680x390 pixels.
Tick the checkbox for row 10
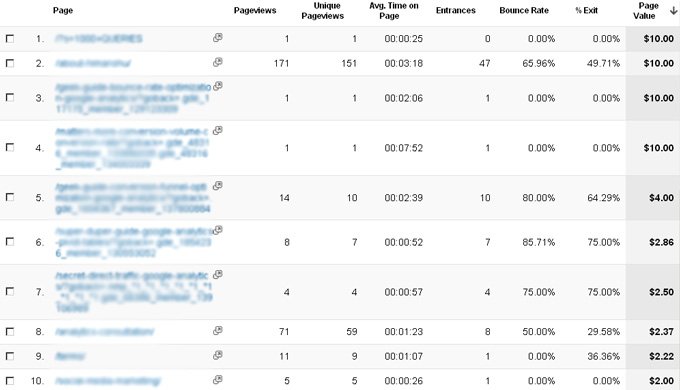(10, 381)
